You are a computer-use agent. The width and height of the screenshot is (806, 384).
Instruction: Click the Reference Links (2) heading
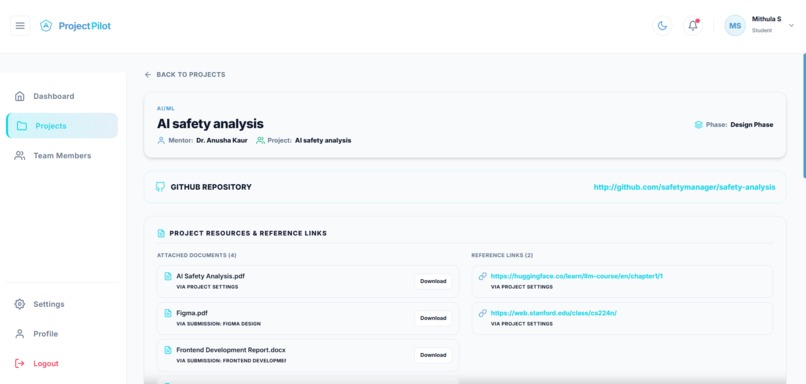tap(503, 255)
